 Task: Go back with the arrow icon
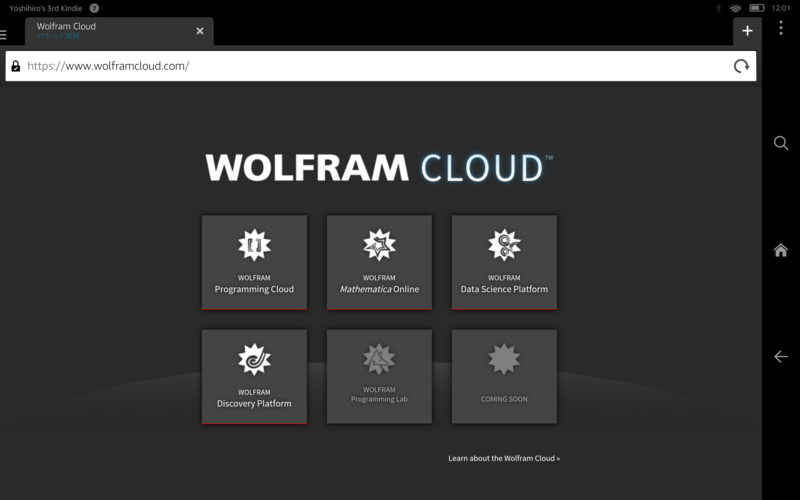coord(781,356)
